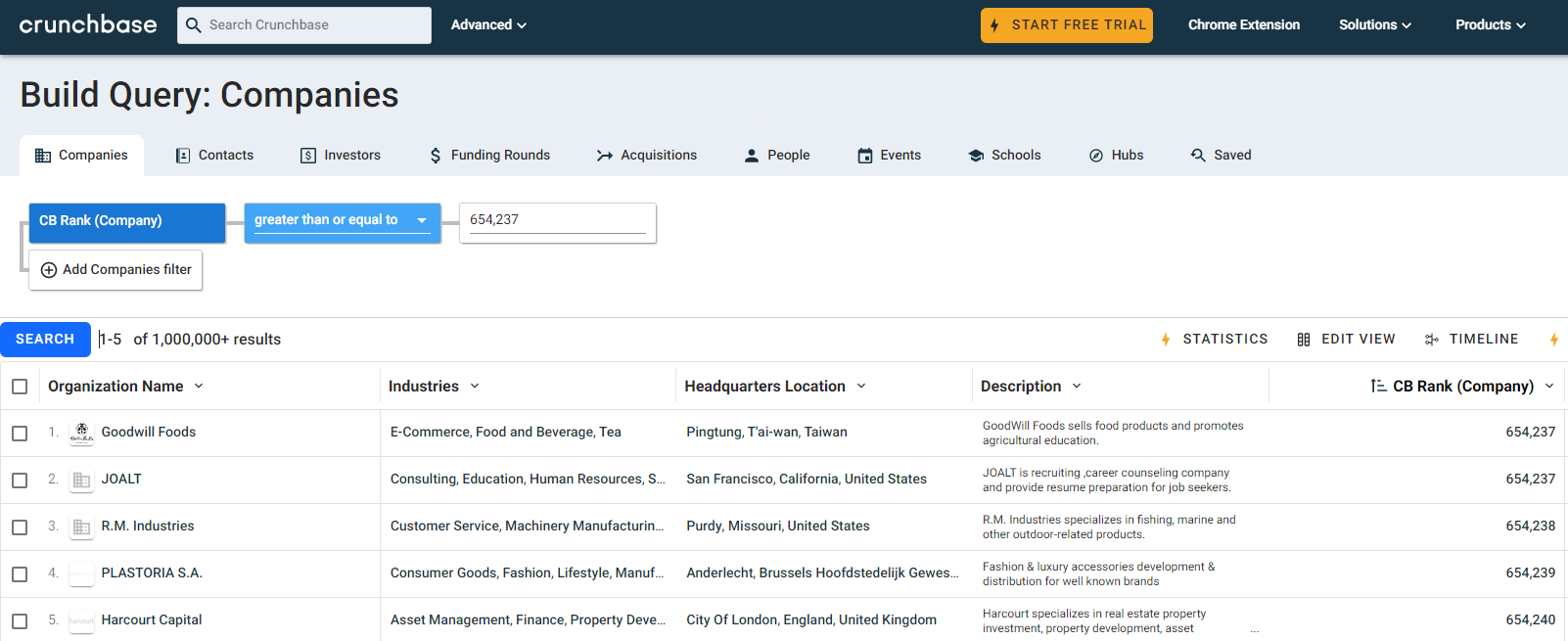Switch to the Funding Rounds tab
The height and width of the screenshot is (641, 1568).
pos(489,156)
